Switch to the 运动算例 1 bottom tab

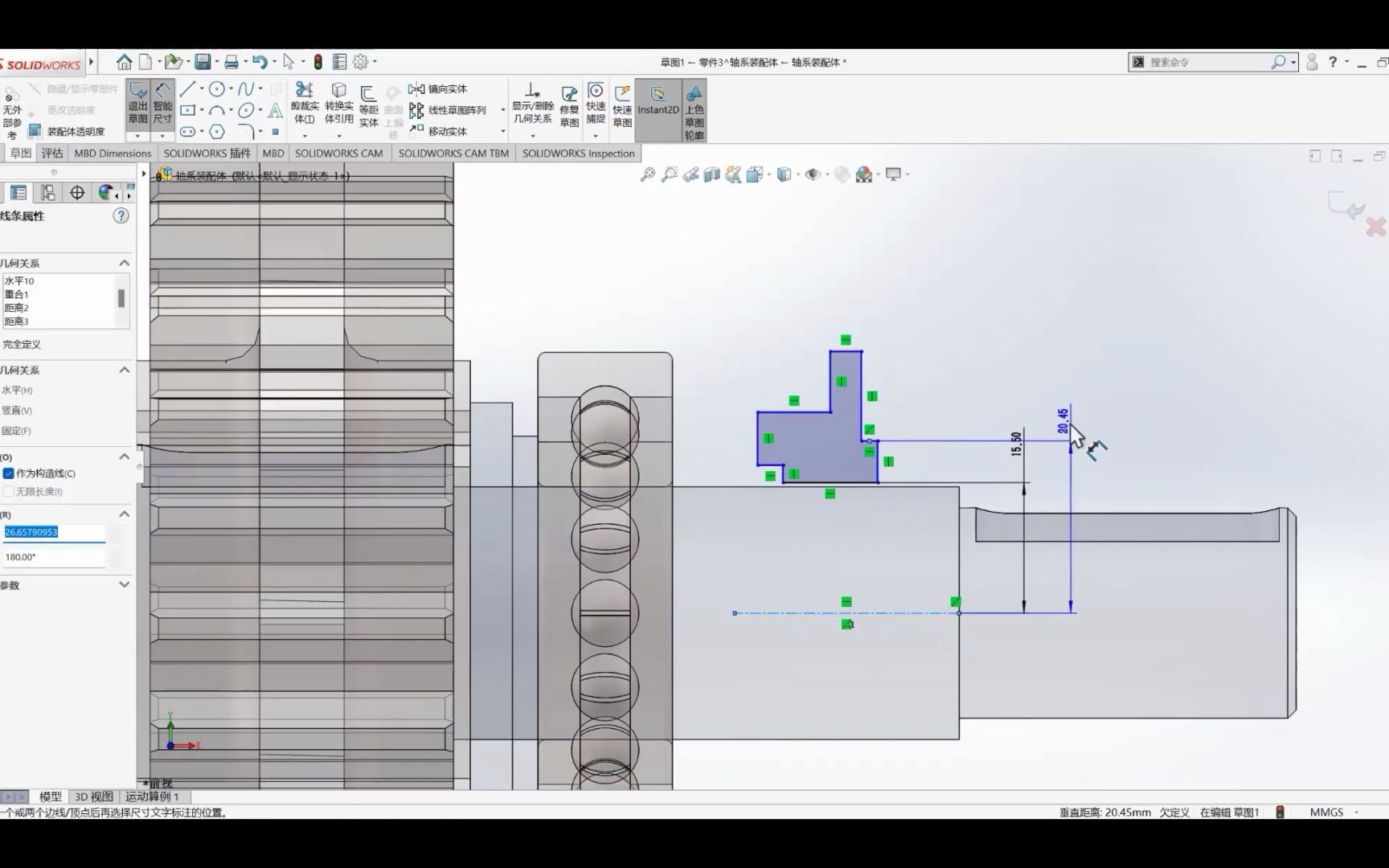[152, 796]
